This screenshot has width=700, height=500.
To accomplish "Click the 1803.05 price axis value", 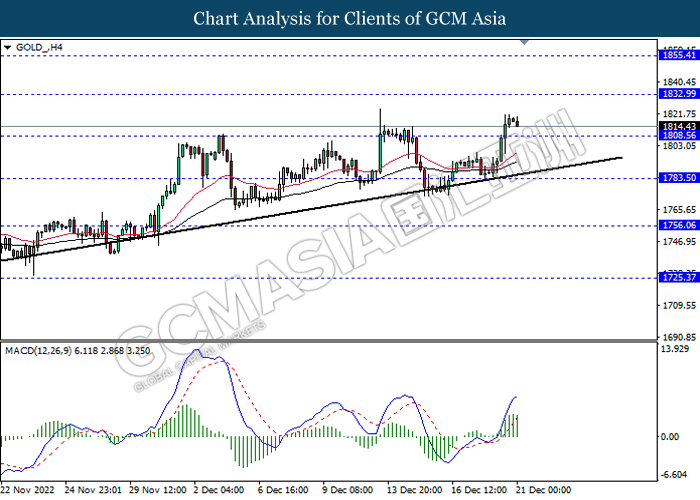I will pyautogui.click(x=679, y=146).
